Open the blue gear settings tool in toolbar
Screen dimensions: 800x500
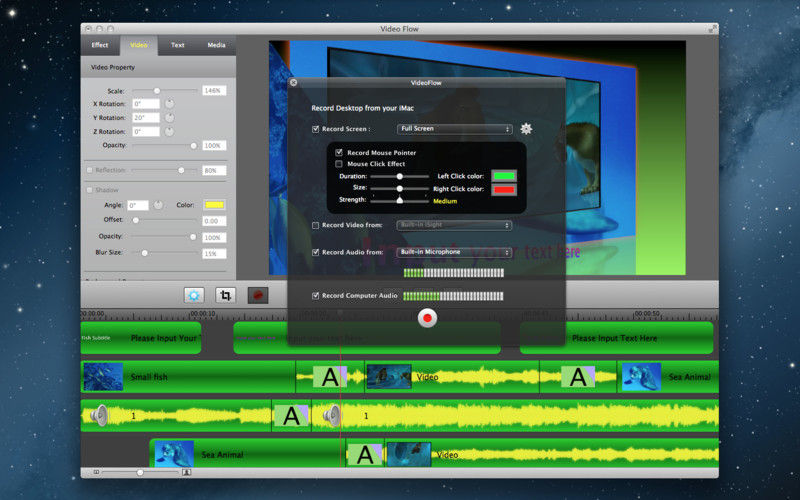[194, 295]
